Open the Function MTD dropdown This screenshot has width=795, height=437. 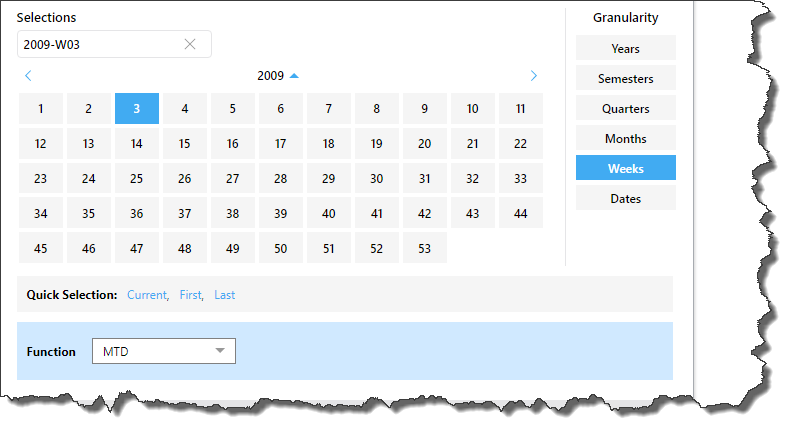[164, 351]
